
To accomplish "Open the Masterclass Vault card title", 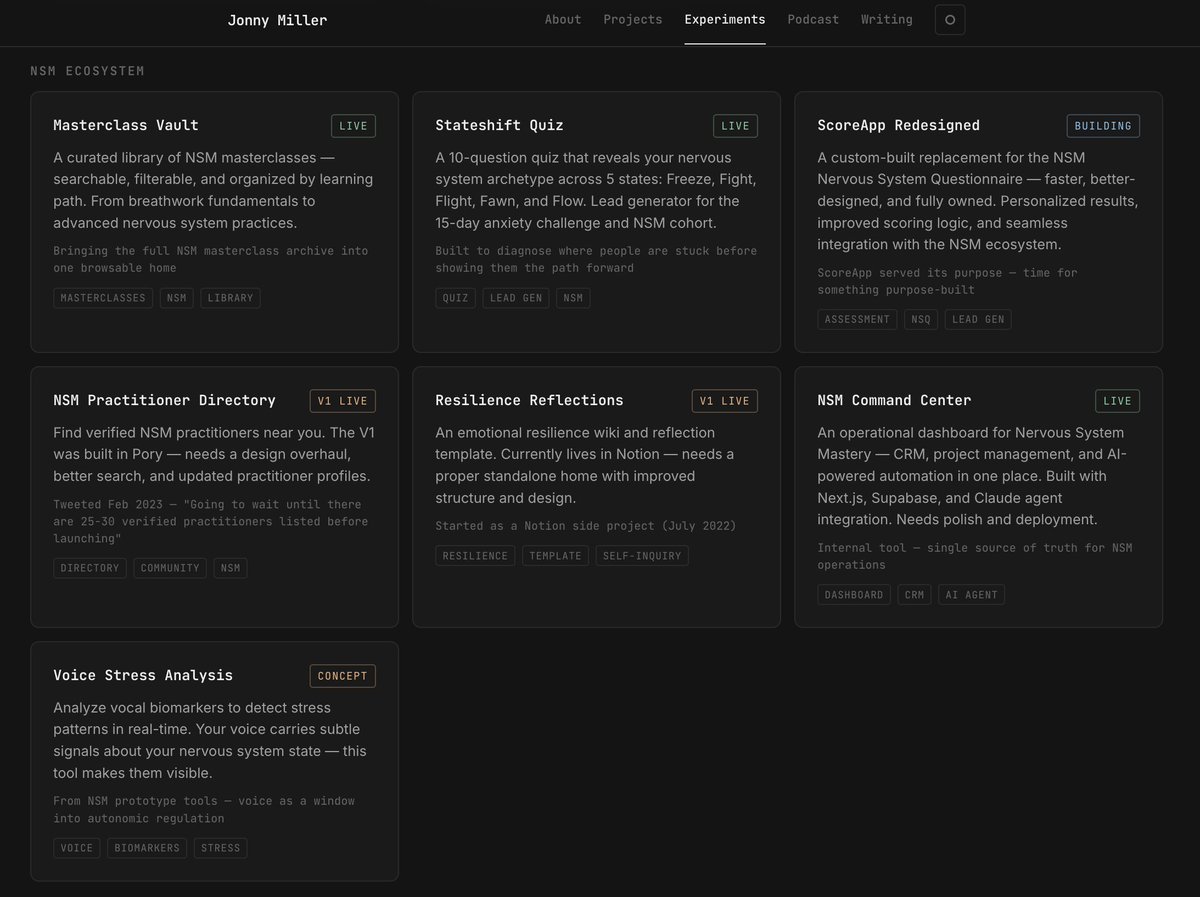I will 126,125.
